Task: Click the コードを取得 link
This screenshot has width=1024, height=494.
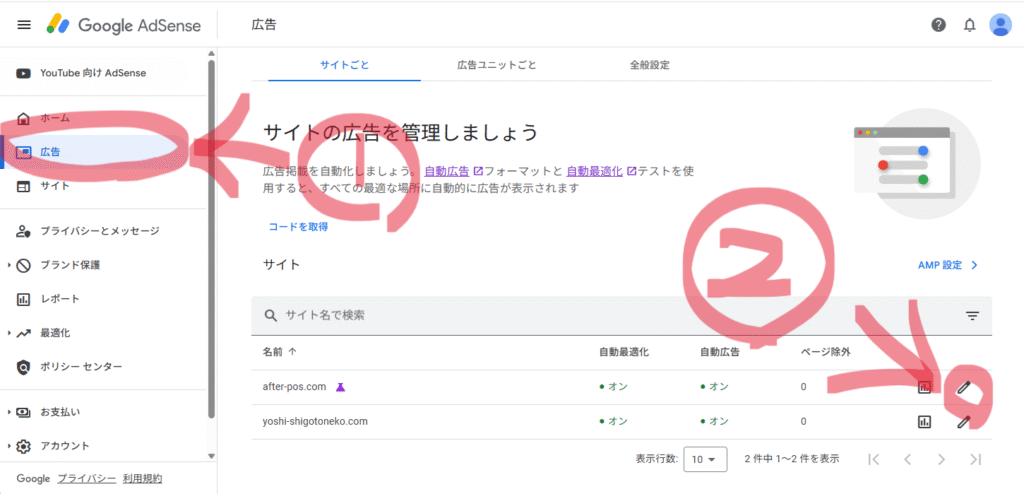Action: pos(298,227)
